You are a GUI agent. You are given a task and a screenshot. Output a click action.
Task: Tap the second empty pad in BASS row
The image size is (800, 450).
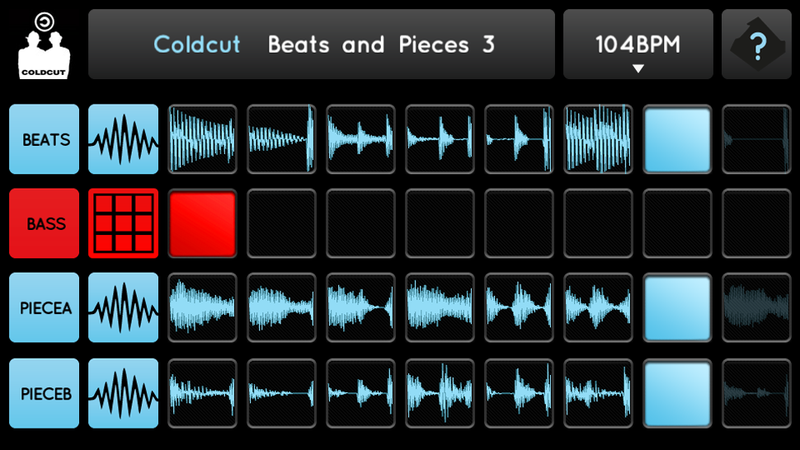coord(282,223)
